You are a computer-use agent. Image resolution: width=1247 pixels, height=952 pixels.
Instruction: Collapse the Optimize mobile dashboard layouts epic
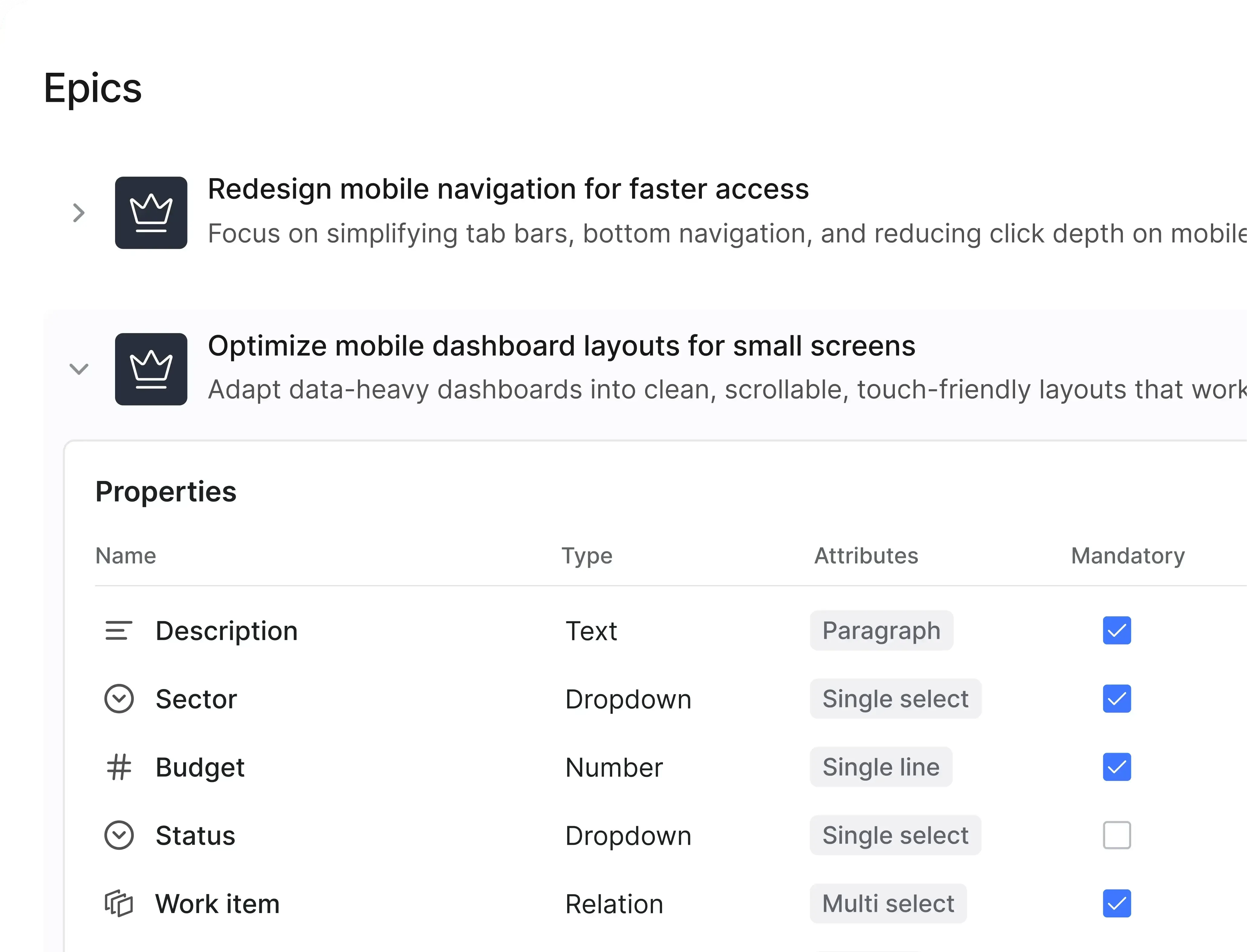click(79, 370)
